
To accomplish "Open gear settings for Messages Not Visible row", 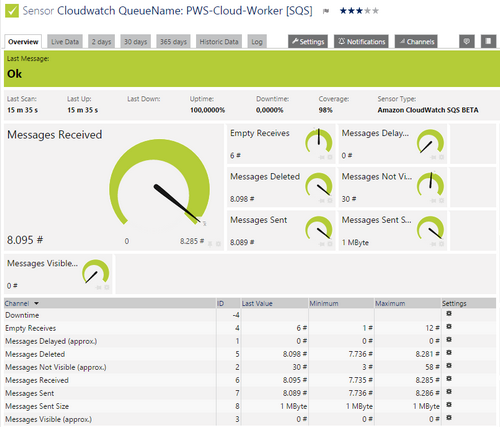I will (449, 366).
